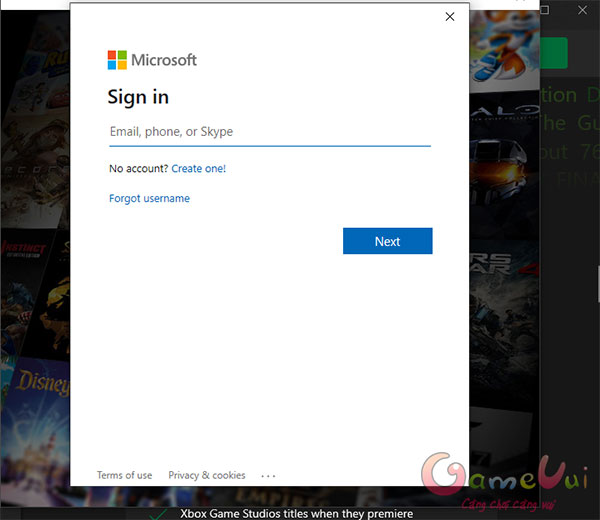Select the Gears of War 4 cover
The width and height of the screenshot is (600, 520).
(x=504, y=325)
